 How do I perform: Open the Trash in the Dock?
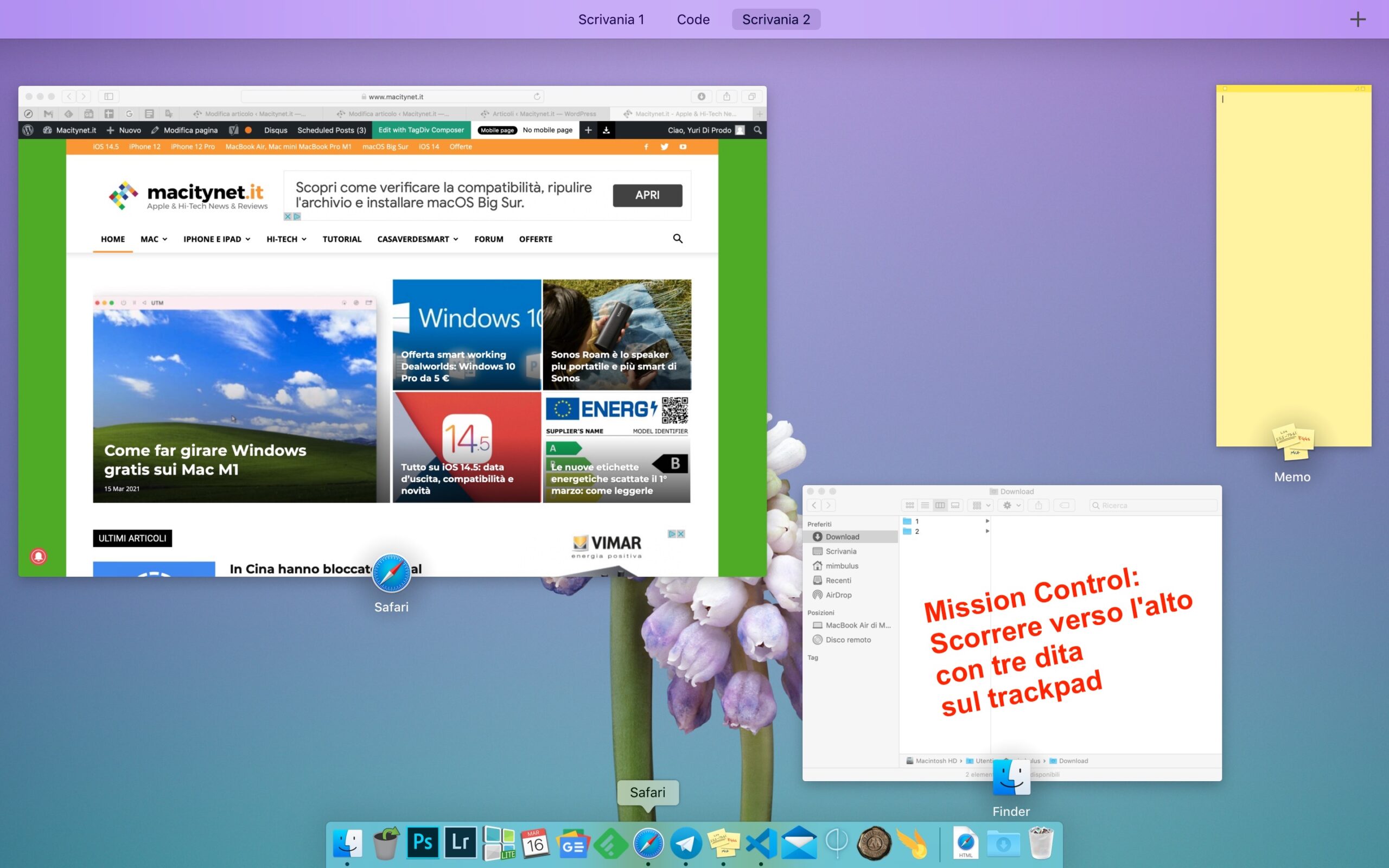coord(1041,843)
